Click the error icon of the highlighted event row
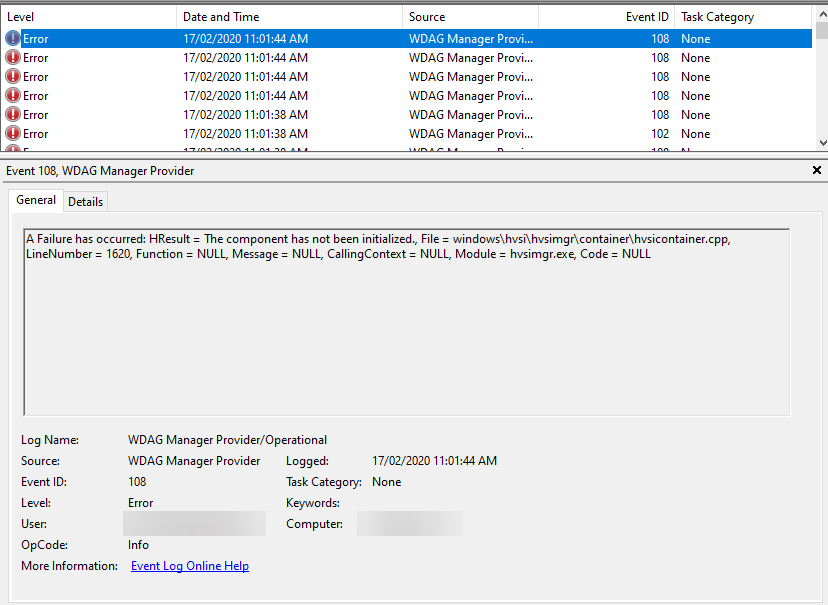 tap(12, 39)
